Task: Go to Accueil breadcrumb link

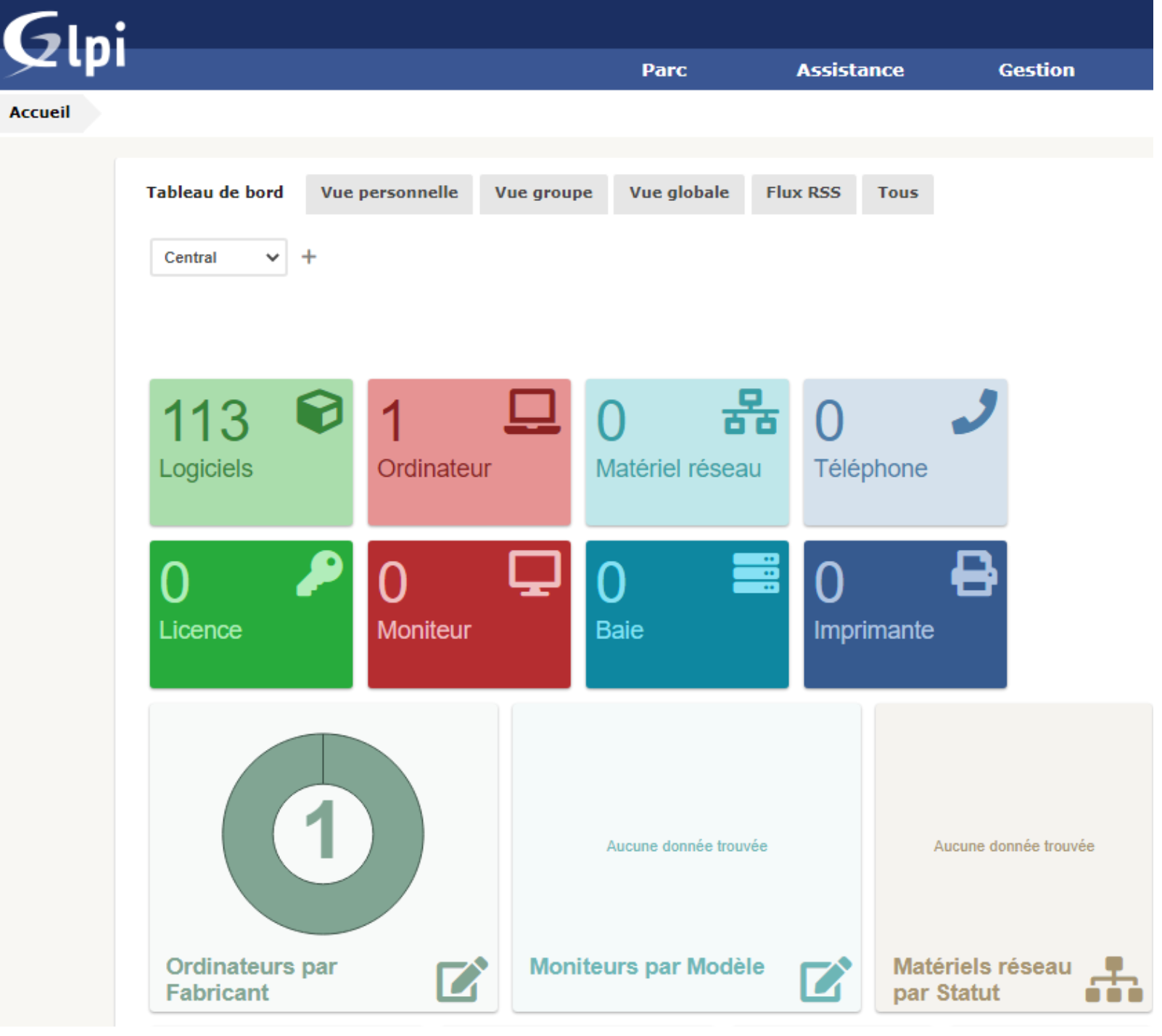Action: click(40, 112)
